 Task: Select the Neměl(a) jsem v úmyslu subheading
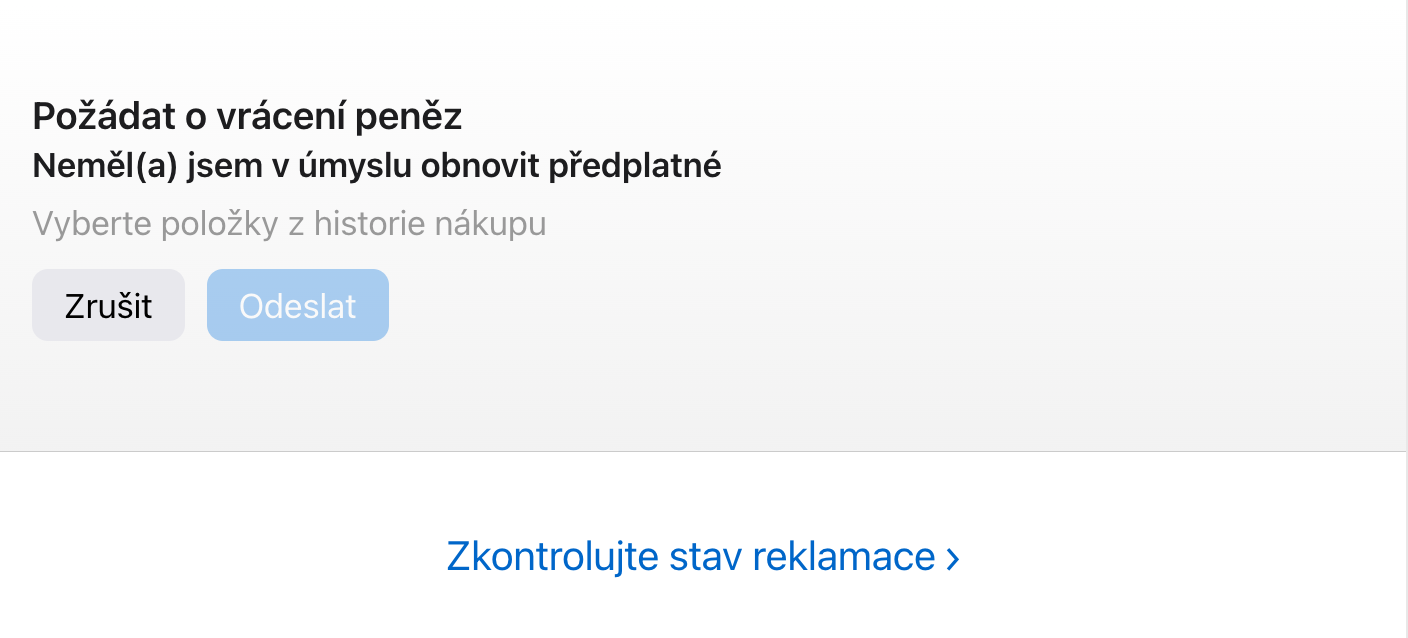tap(376, 166)
